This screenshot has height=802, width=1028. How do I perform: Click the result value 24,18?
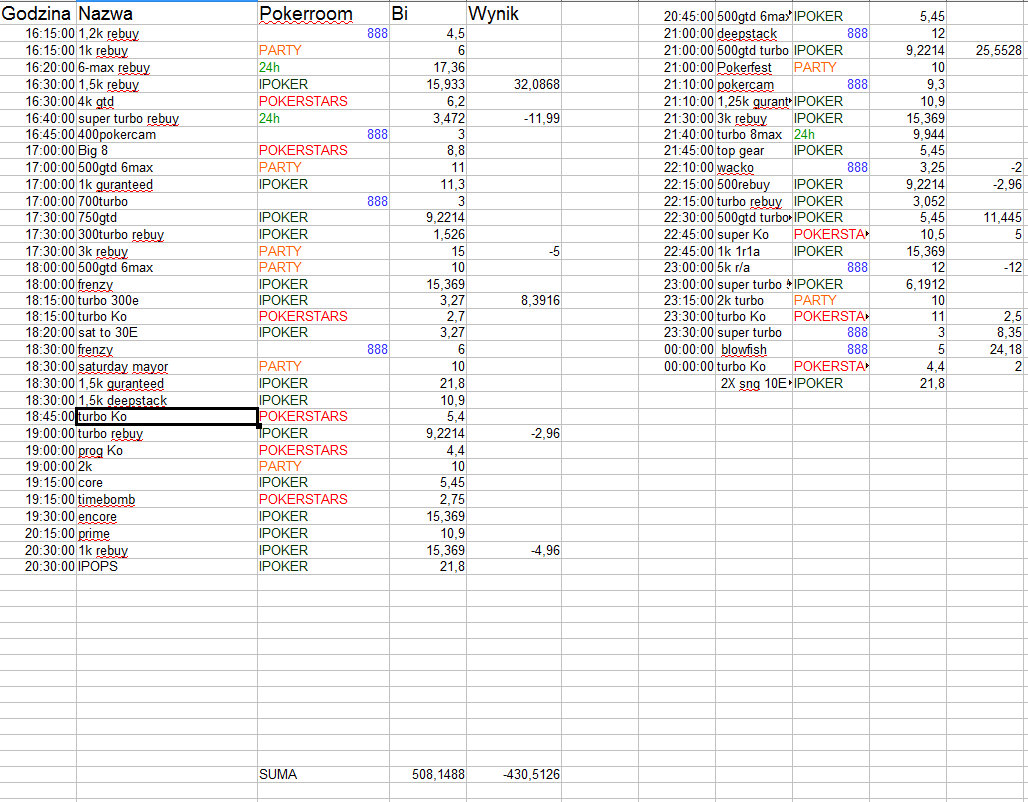pyautogui.click(x=985, y=350)
